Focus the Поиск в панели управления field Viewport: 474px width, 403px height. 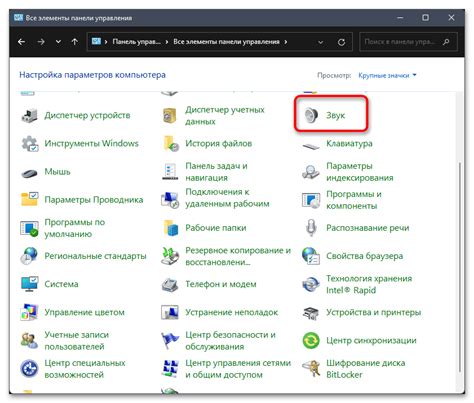pos(408,42)
